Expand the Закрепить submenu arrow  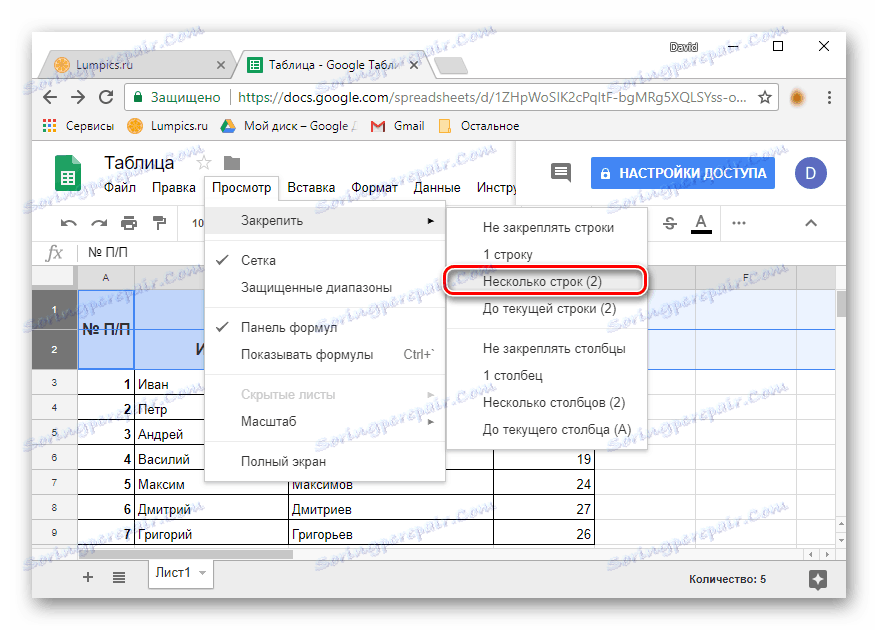(x=432, y=219)
